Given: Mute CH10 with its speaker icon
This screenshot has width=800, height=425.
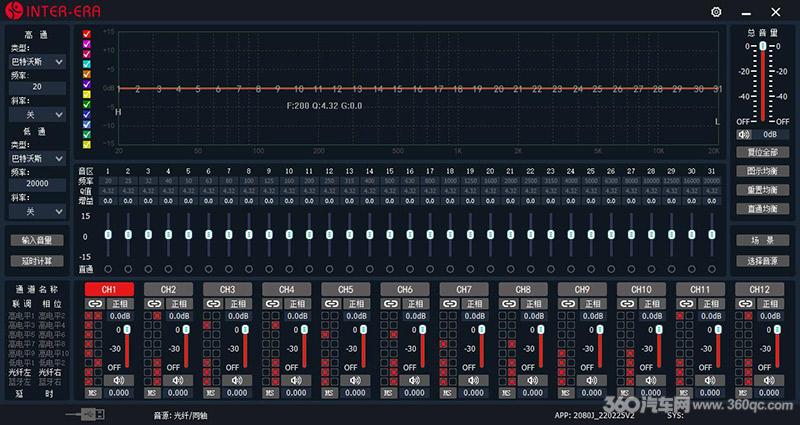Looking at the screenshot, I should [x=652, y=380].
